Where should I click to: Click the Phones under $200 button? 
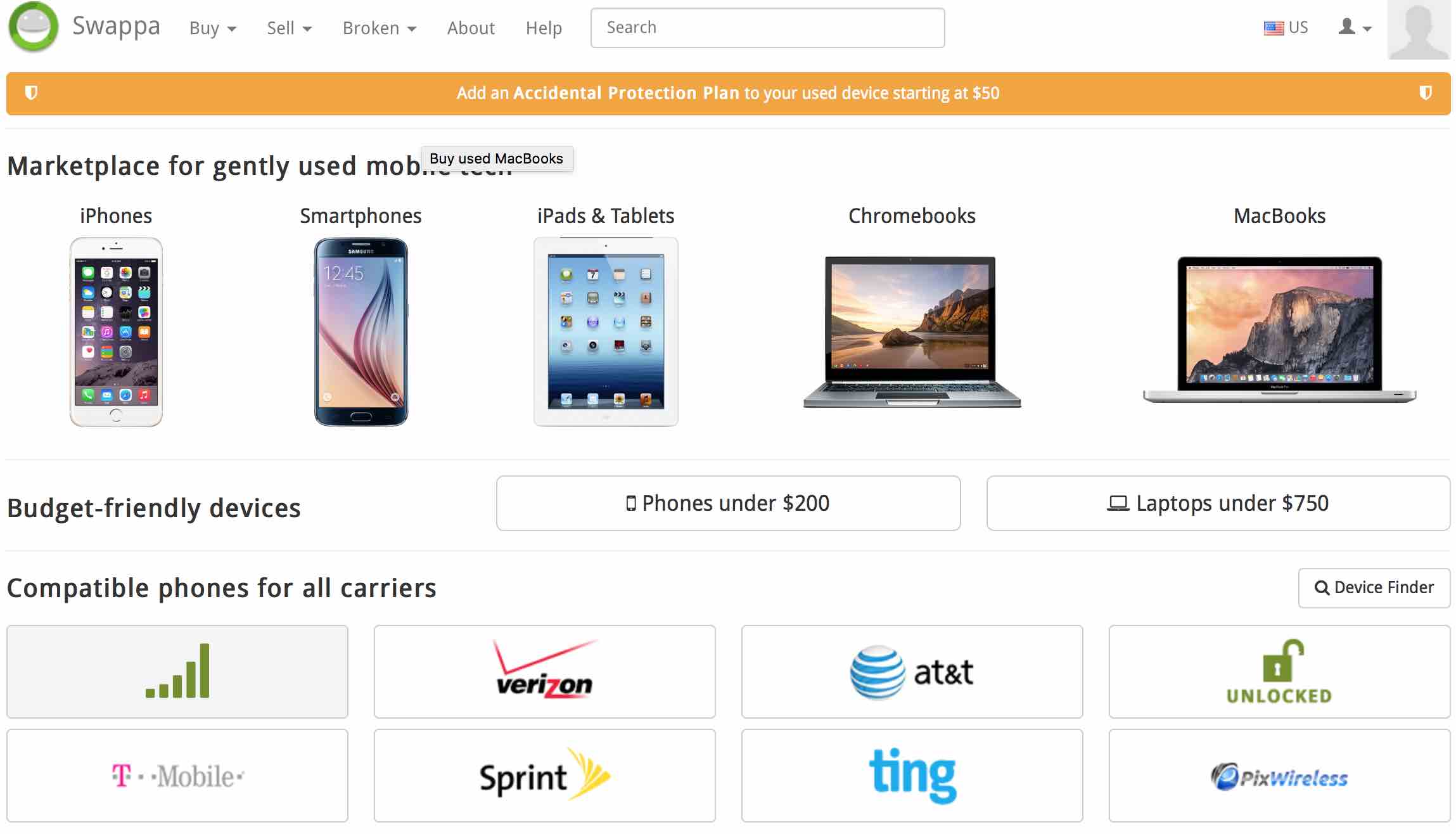(728, 503)
